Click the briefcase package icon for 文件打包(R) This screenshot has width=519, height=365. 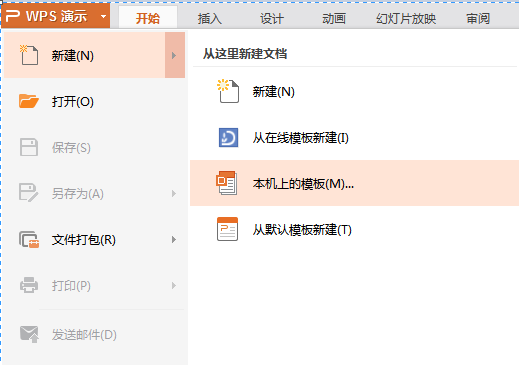click(x=29, y=239)
